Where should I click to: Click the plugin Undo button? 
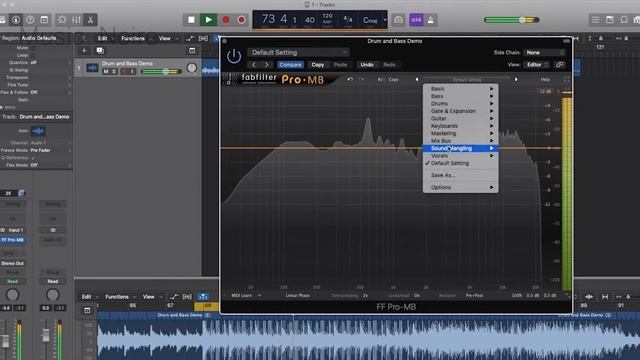(x=367, y=64)
